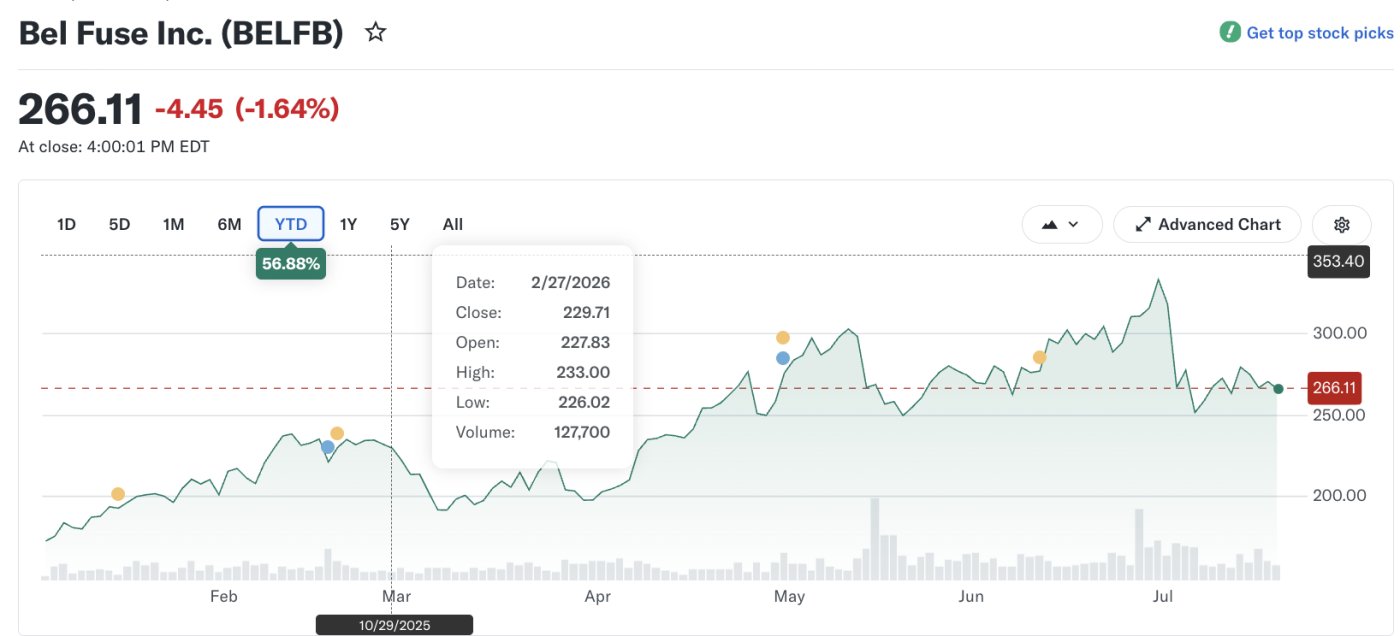The image size is (1400, 636).
Task: Click the blue event marker in late February
Action: pos(327,447)
